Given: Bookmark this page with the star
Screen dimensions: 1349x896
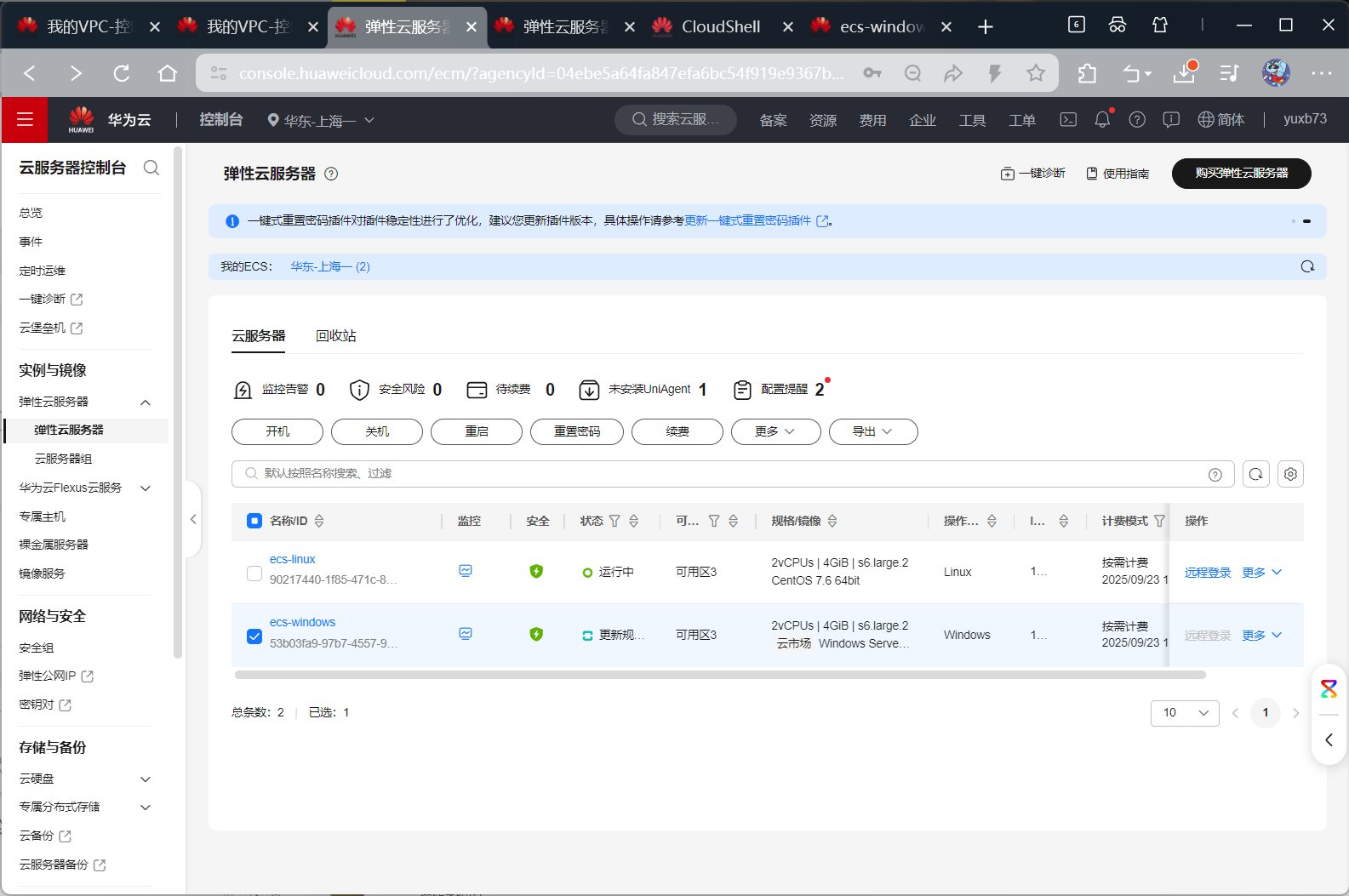Looking at the screenshot, I should [1036, 73].
